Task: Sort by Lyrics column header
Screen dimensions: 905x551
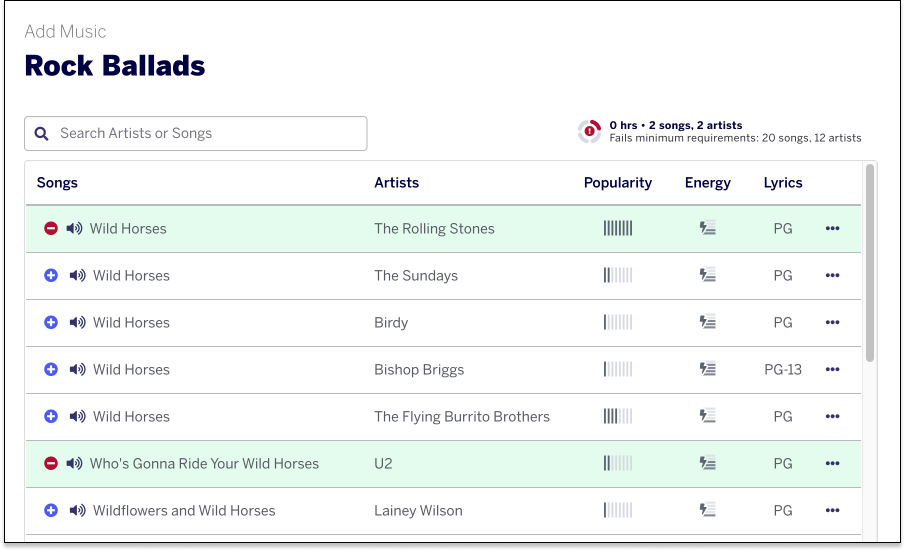Action: click(783, 183)
